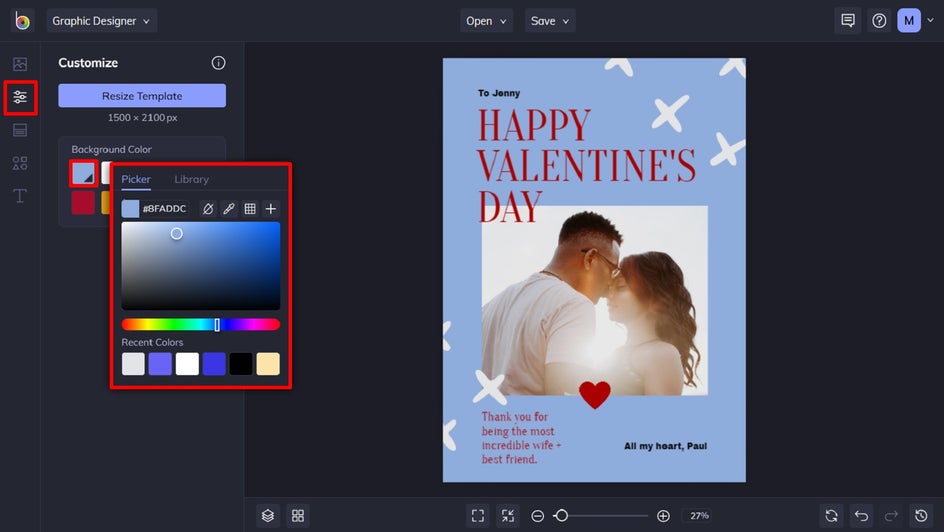Click the fit to screen icon

pyautogui.click(x=478, y=516)
